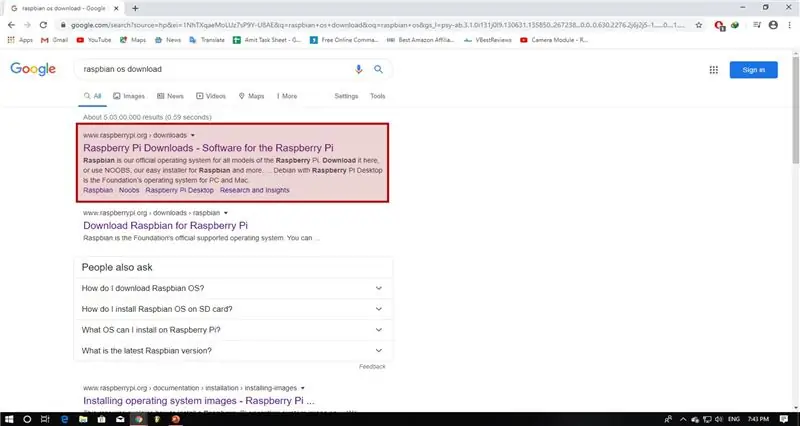Open the Noobs sitelink

[129, 190]
